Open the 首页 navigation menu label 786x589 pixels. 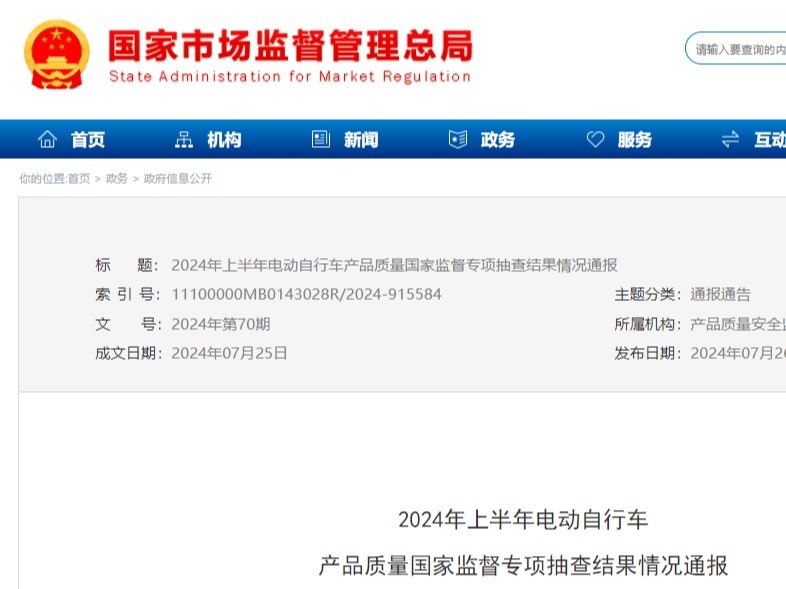(x=88, y=140)
